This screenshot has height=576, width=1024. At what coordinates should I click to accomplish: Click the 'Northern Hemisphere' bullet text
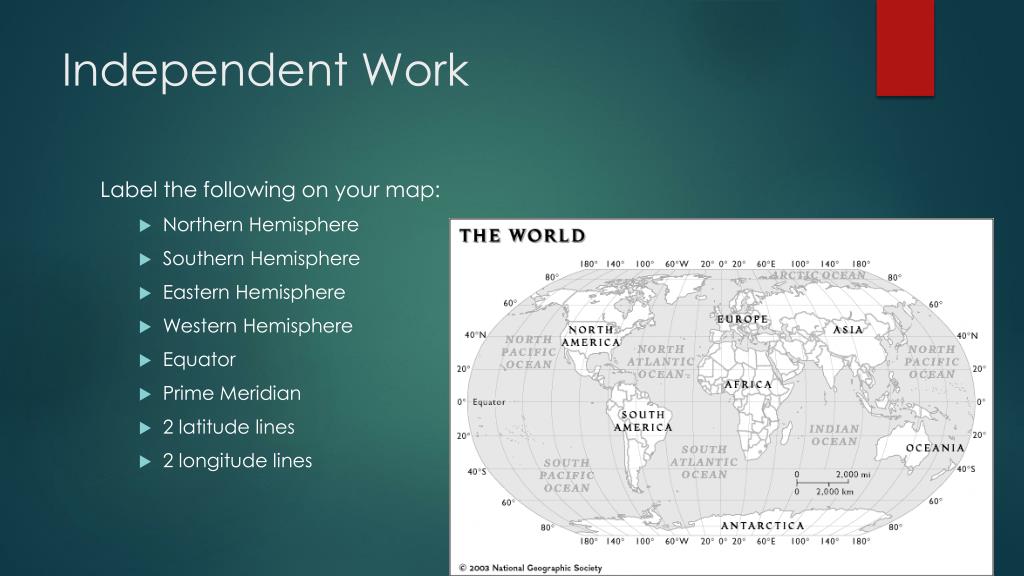[261, 225]
